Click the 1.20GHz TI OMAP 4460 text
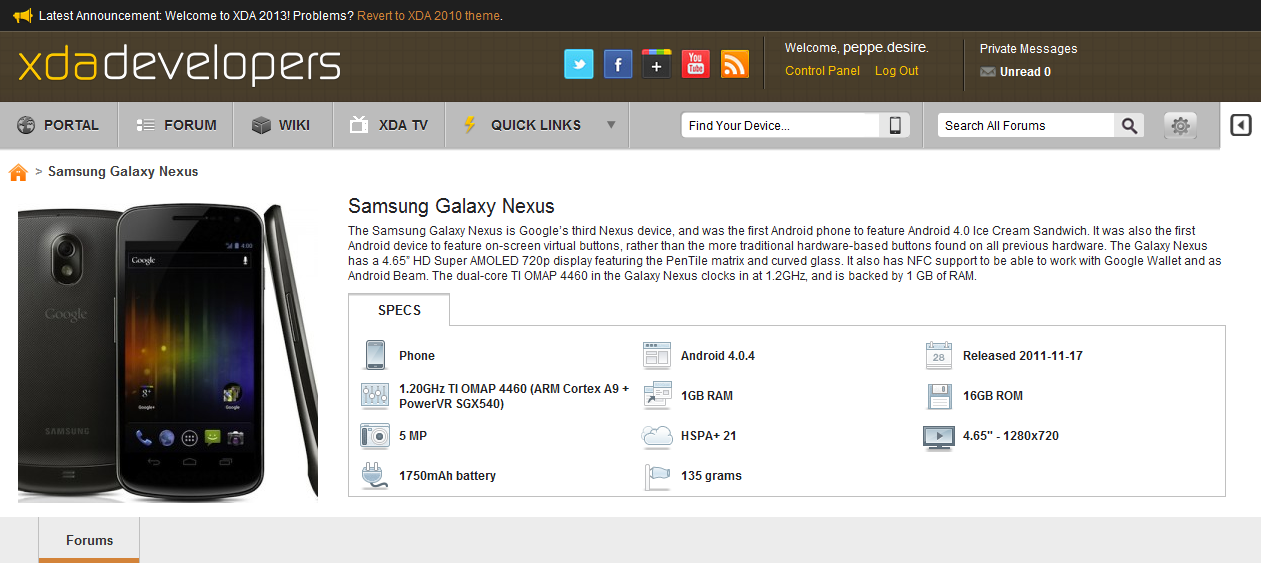 click(514, 396)
